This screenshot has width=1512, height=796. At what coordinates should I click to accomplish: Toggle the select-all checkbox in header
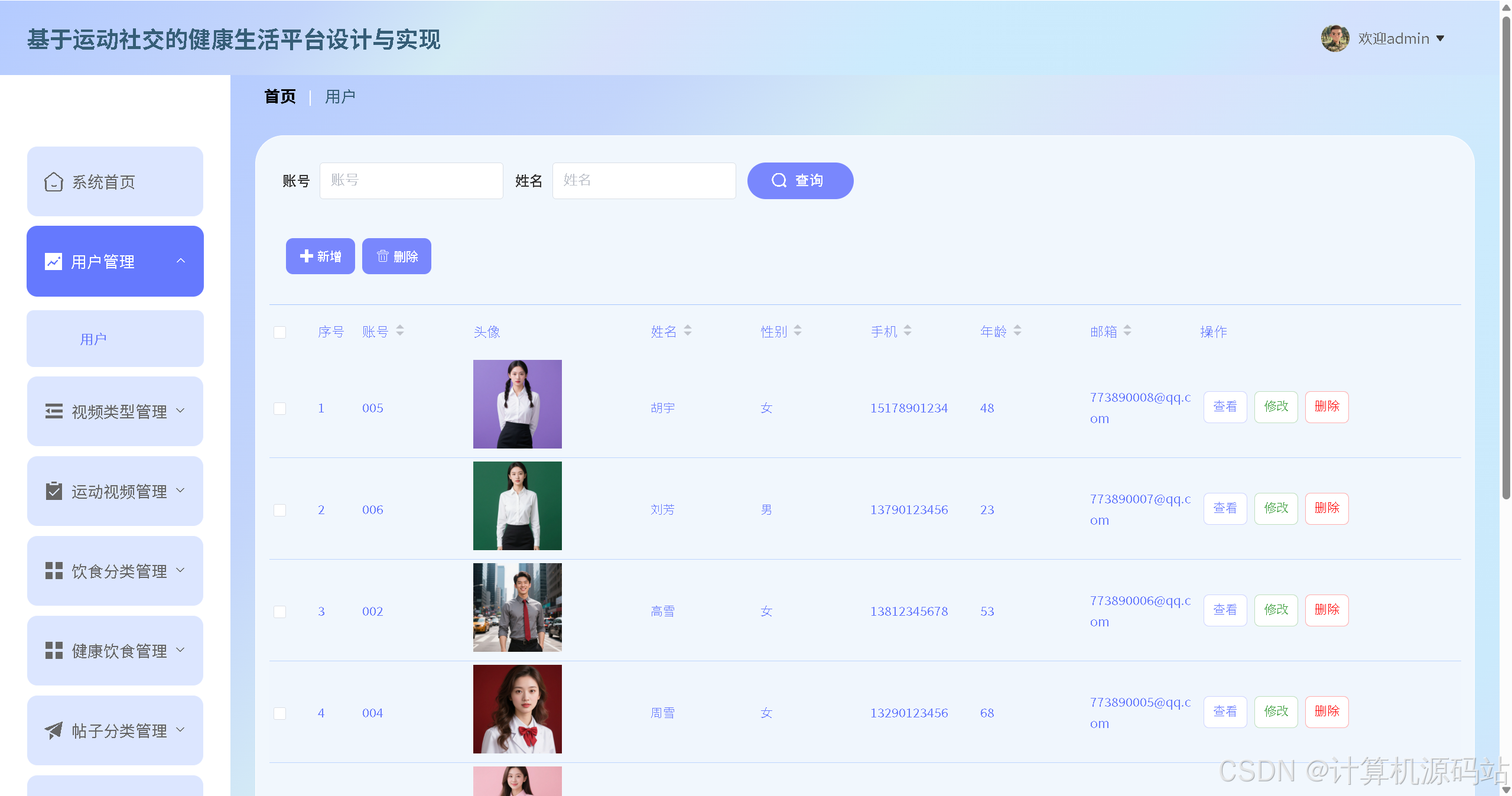(x=280, y=332)
